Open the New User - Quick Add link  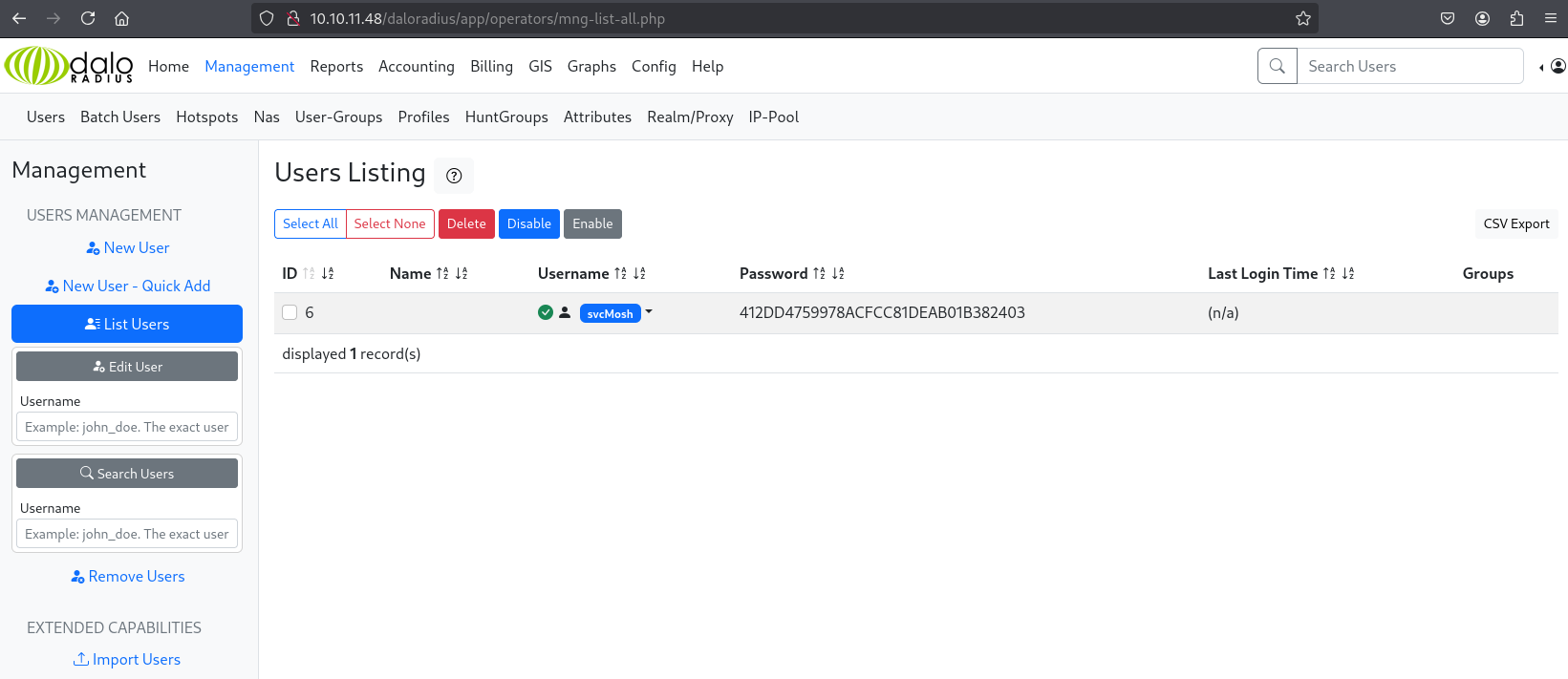point(127,286)
